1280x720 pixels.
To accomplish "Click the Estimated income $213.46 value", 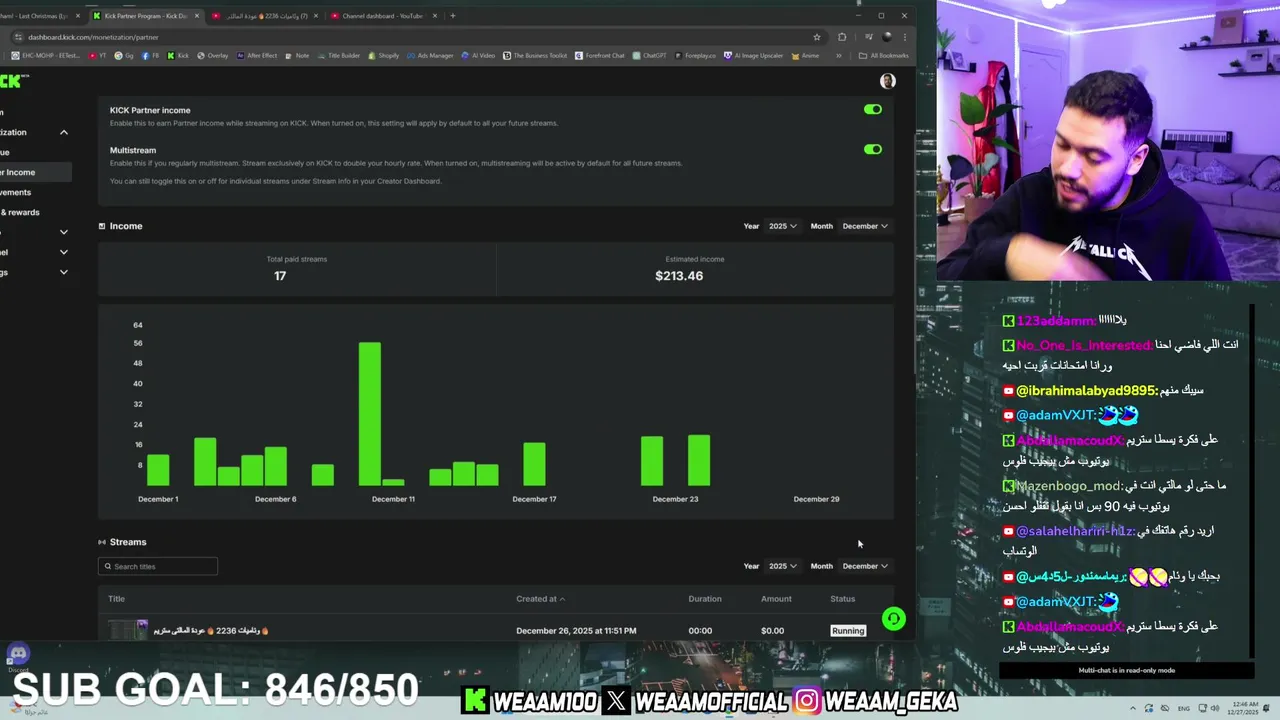I will click(679, 276).
